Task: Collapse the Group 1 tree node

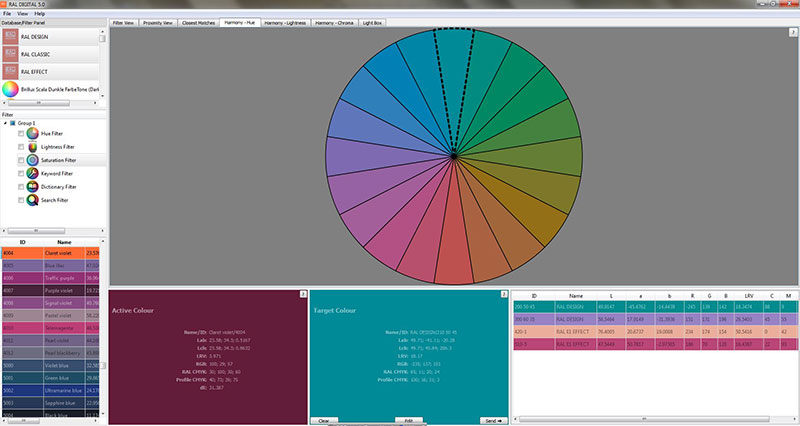Action: pos(6,123)
